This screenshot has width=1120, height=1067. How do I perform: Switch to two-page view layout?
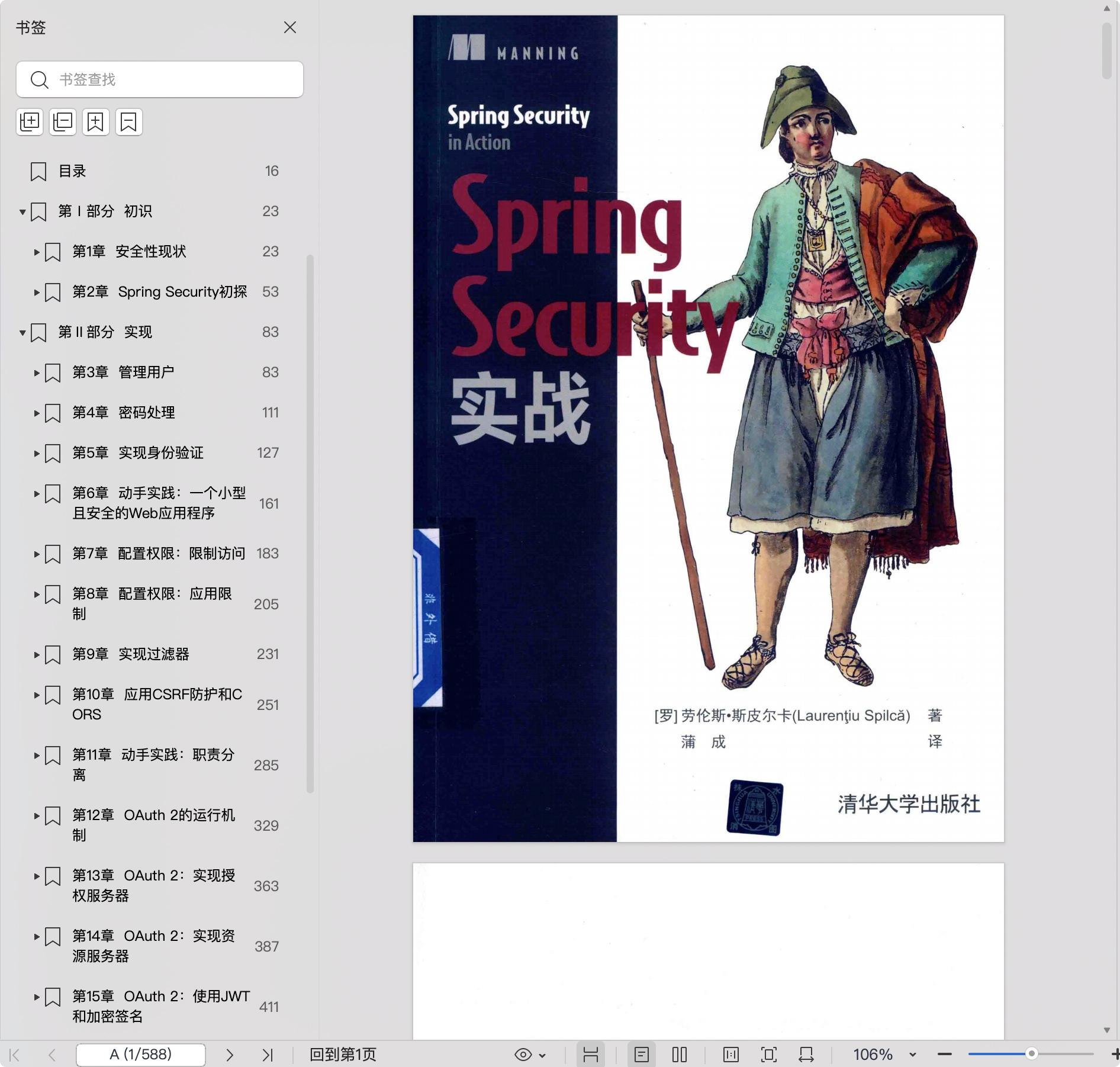point(680,1055)
